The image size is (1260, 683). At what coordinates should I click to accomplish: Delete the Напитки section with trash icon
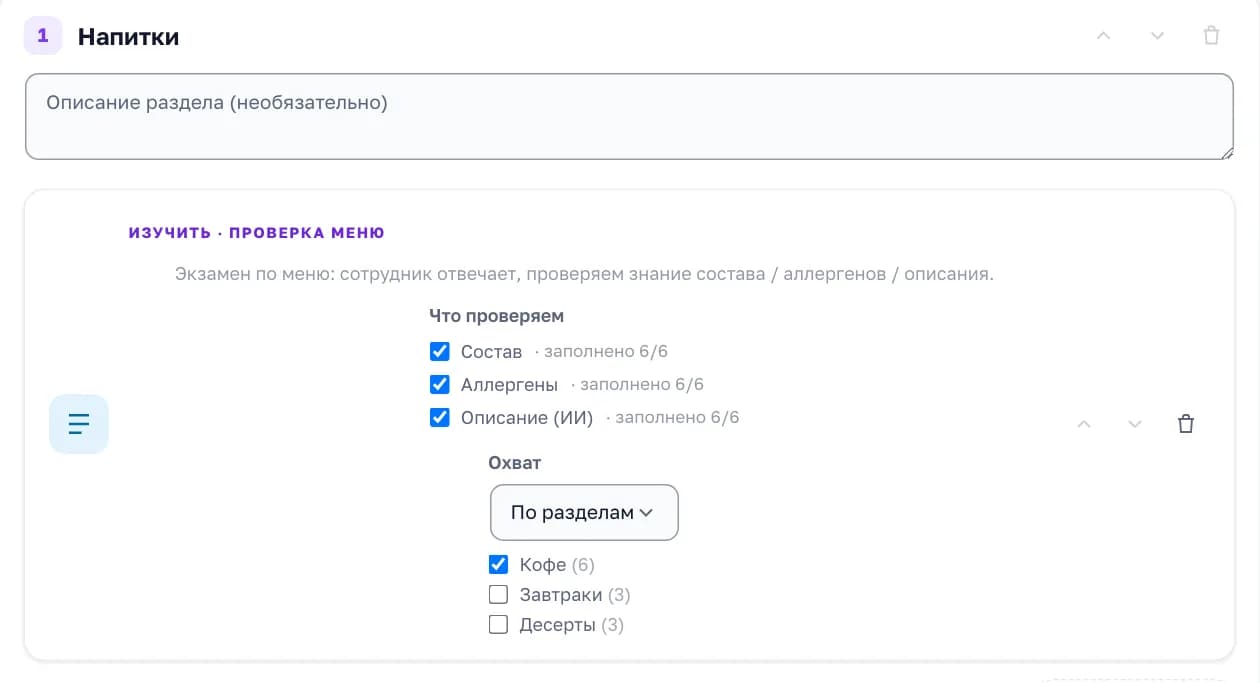click(1211, 36)
